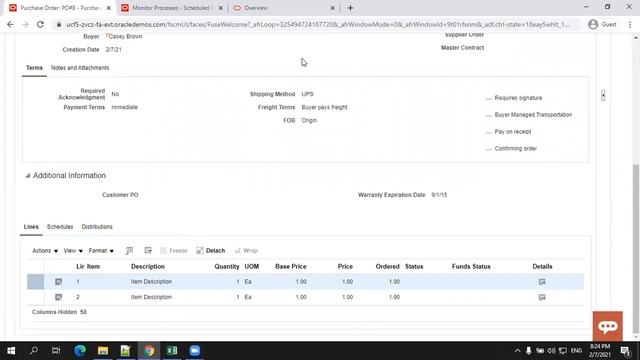Click the Wrap toolbar button
This screenshot has height=360, width=640.
pos(246,251)
